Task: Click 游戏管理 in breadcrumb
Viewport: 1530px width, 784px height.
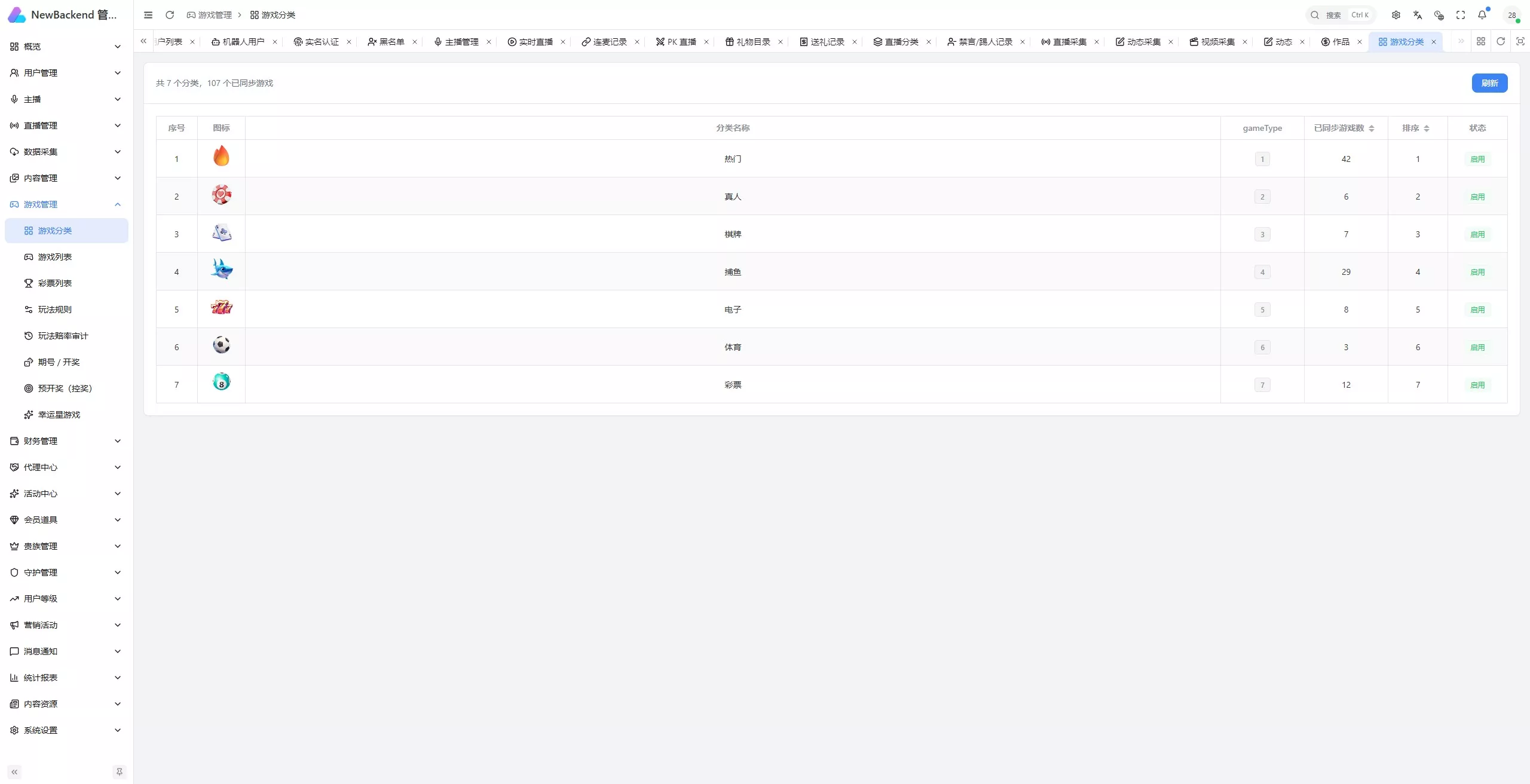Action: pyautogui.click(x=209, y=15)
